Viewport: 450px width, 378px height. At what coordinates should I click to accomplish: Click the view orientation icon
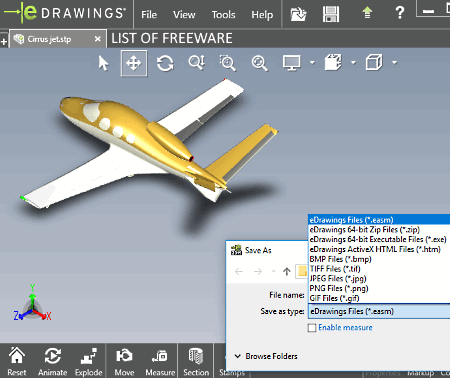tap(333, 62)
